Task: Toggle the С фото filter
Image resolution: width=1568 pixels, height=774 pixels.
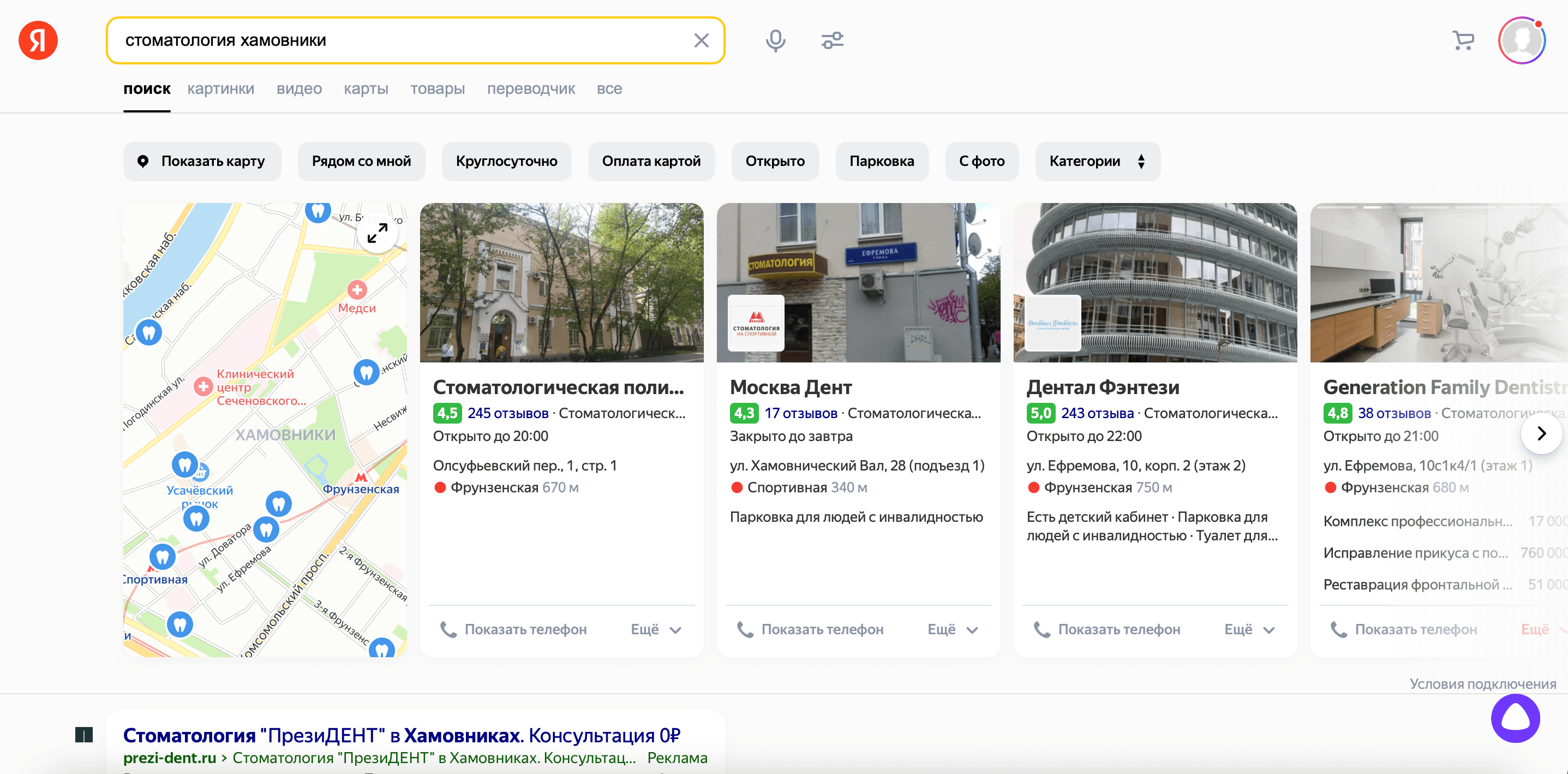Action: pyautogui.click(x=982, y=162)
